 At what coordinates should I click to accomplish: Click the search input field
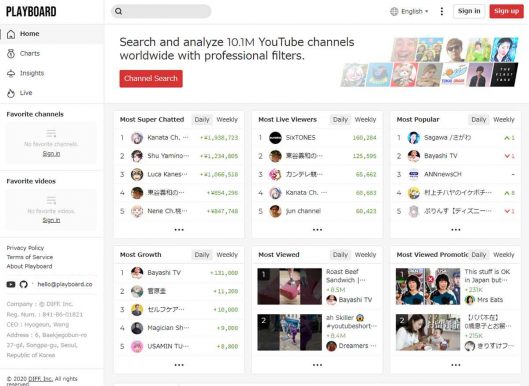pos(161,11)
